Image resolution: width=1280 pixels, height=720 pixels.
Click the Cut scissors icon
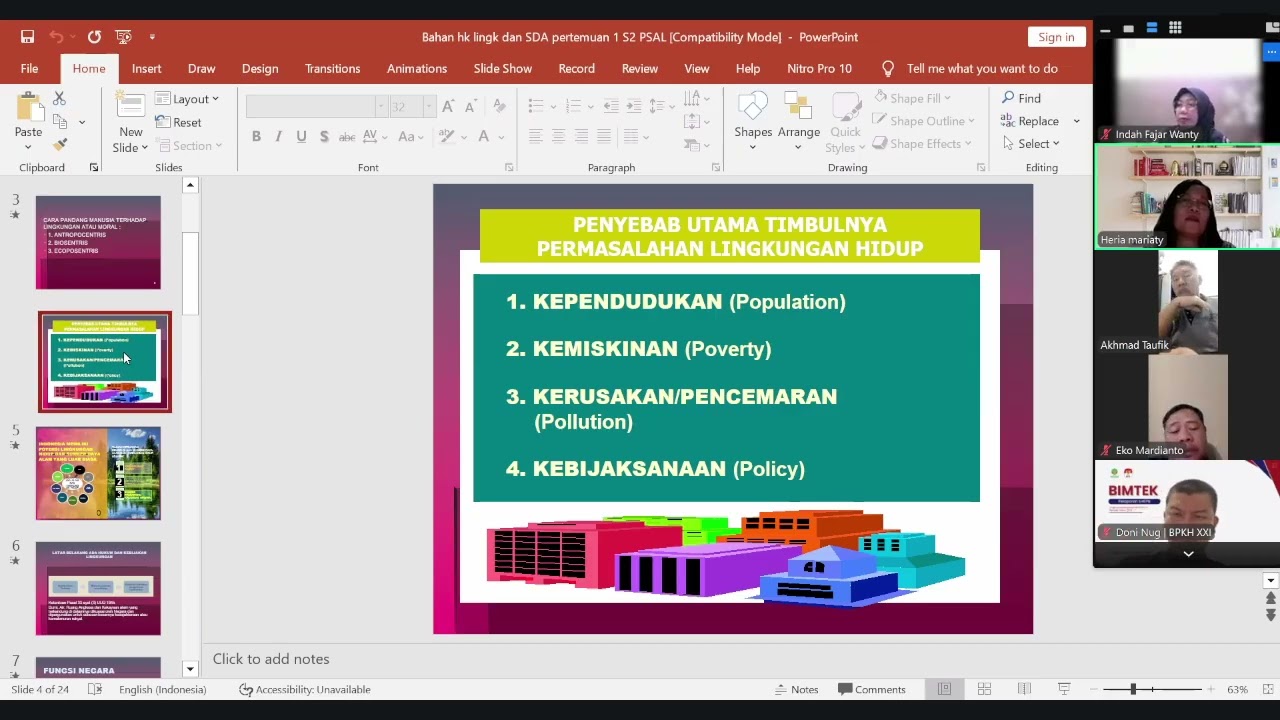59,98
